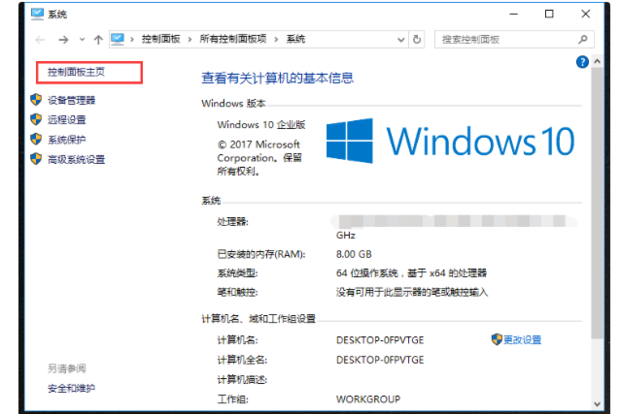
Task: Open 远程设置 from the sidebar
Action: click(x=67, y=120)
